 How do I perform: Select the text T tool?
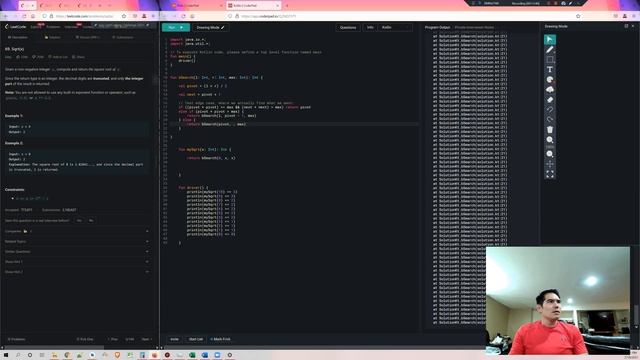point(550,69)
